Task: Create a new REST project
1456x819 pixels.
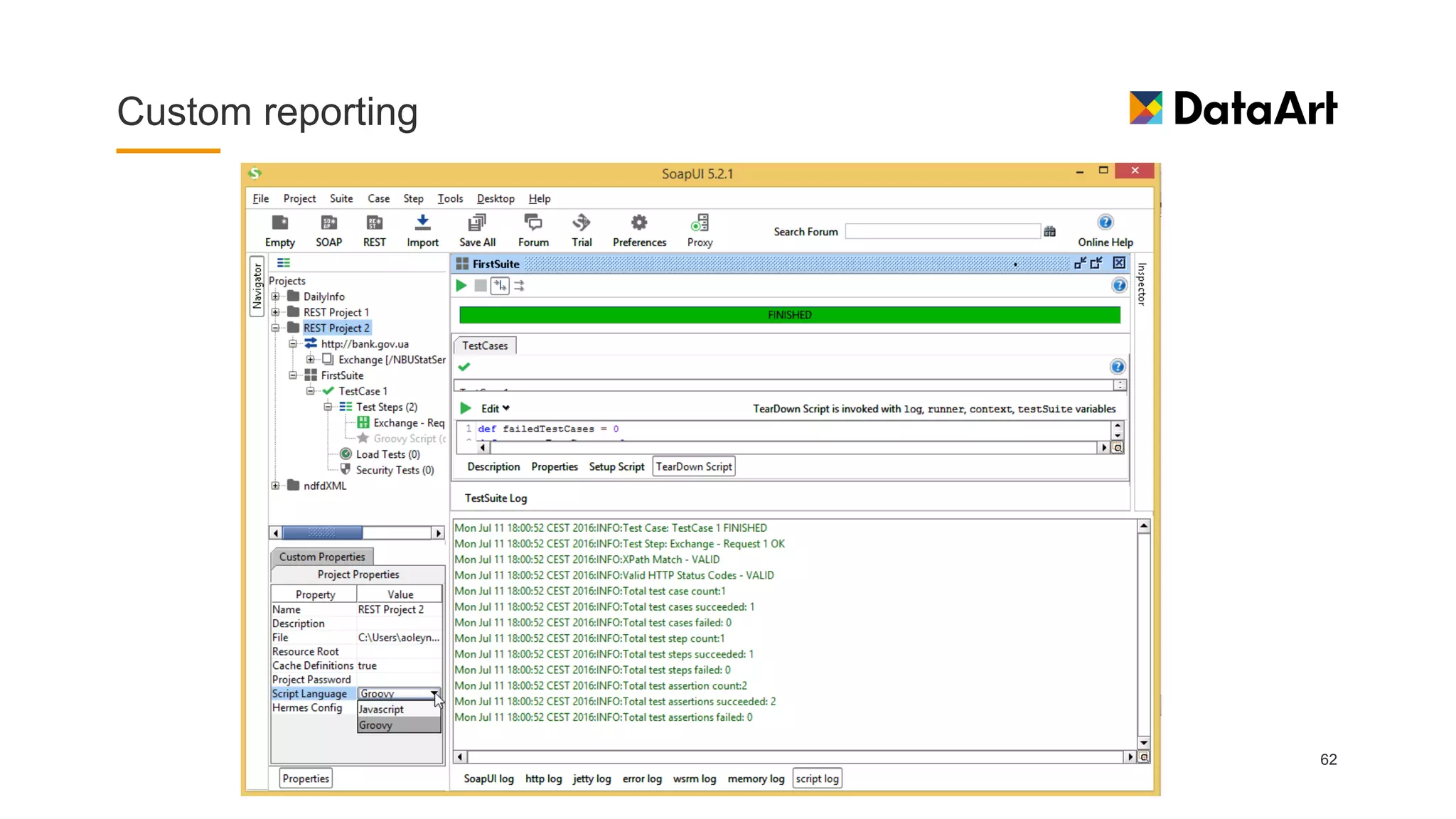Action: (x=375, y=230)
